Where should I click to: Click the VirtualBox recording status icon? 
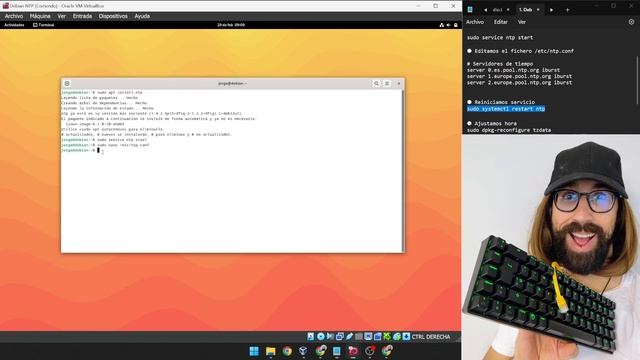click(x=378, y=336)
